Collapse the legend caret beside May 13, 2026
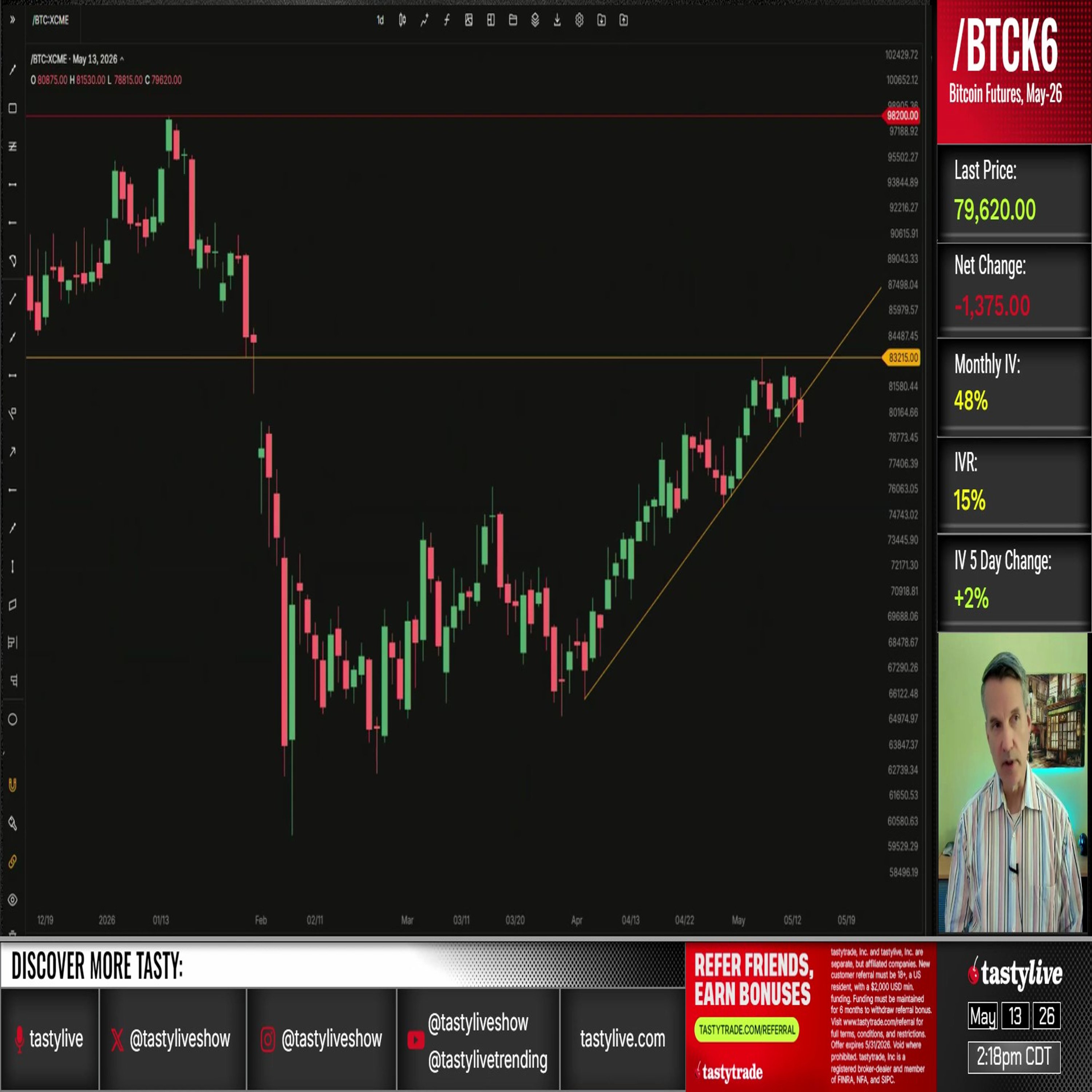 coord(122,59)
